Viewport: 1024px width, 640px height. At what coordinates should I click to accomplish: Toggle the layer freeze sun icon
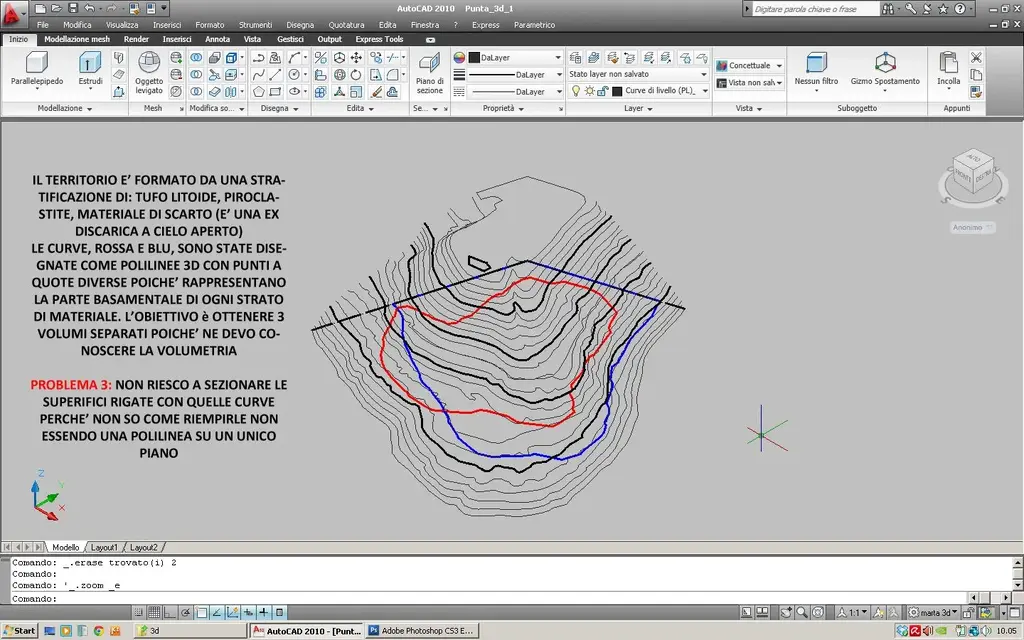(x=589, y=91)
